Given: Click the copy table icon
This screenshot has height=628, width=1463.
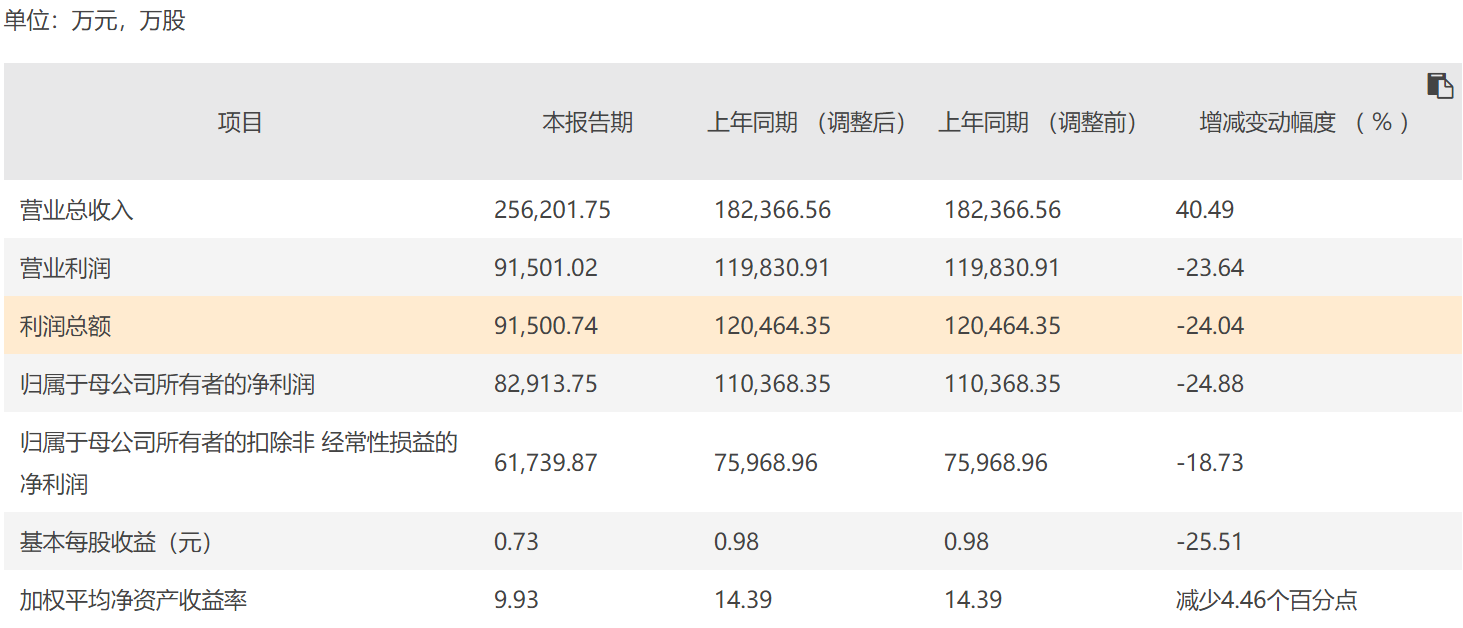Looking at the screenshot, I should [x=1439, y=86].
